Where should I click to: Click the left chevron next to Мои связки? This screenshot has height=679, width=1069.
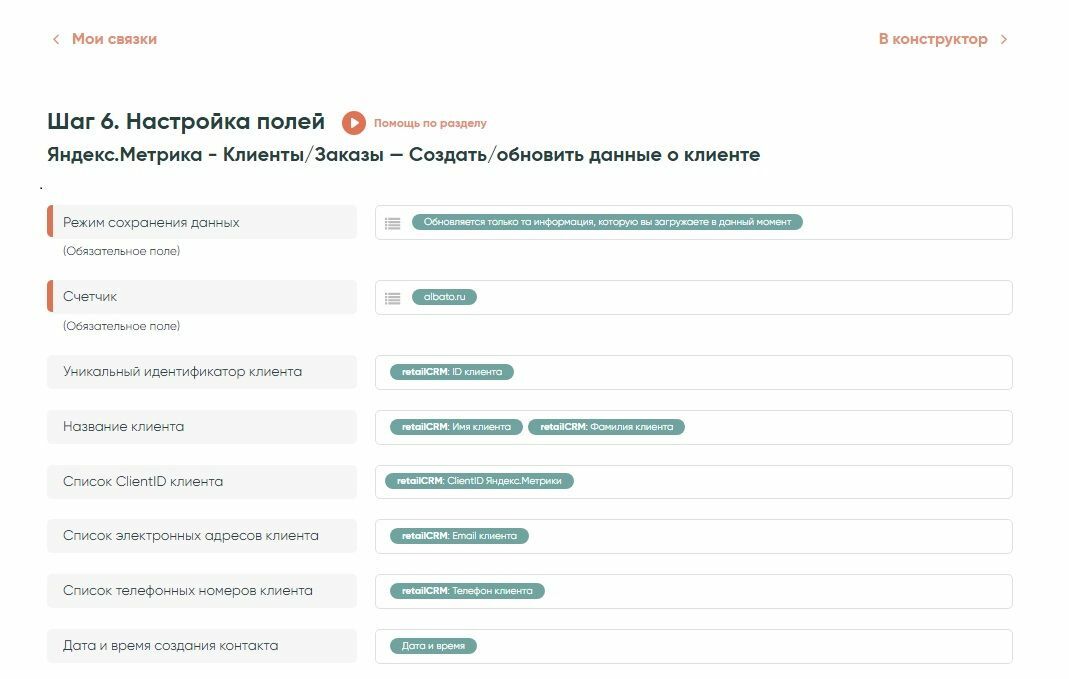point(56,40)
